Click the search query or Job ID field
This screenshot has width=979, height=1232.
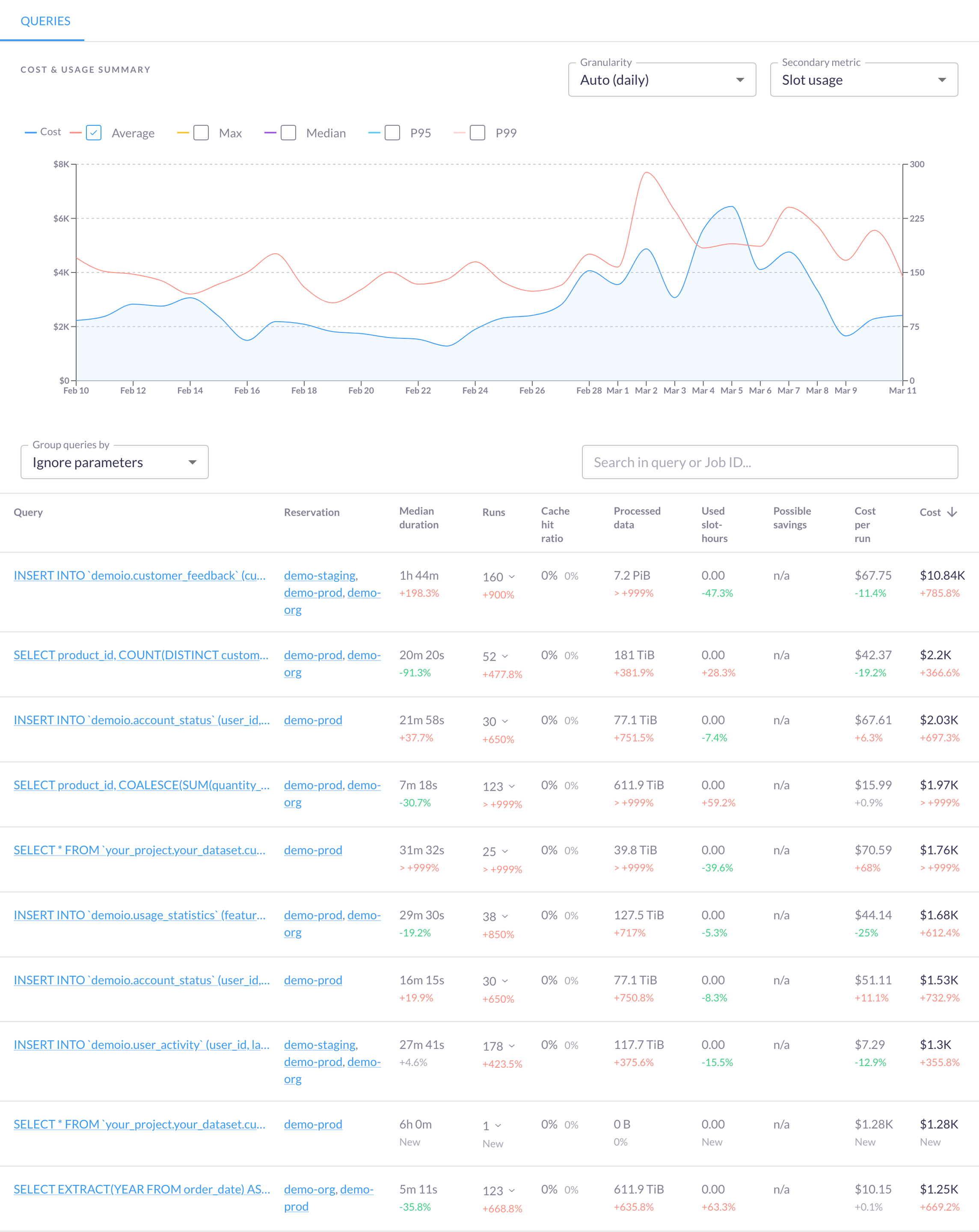coord(769,462)
